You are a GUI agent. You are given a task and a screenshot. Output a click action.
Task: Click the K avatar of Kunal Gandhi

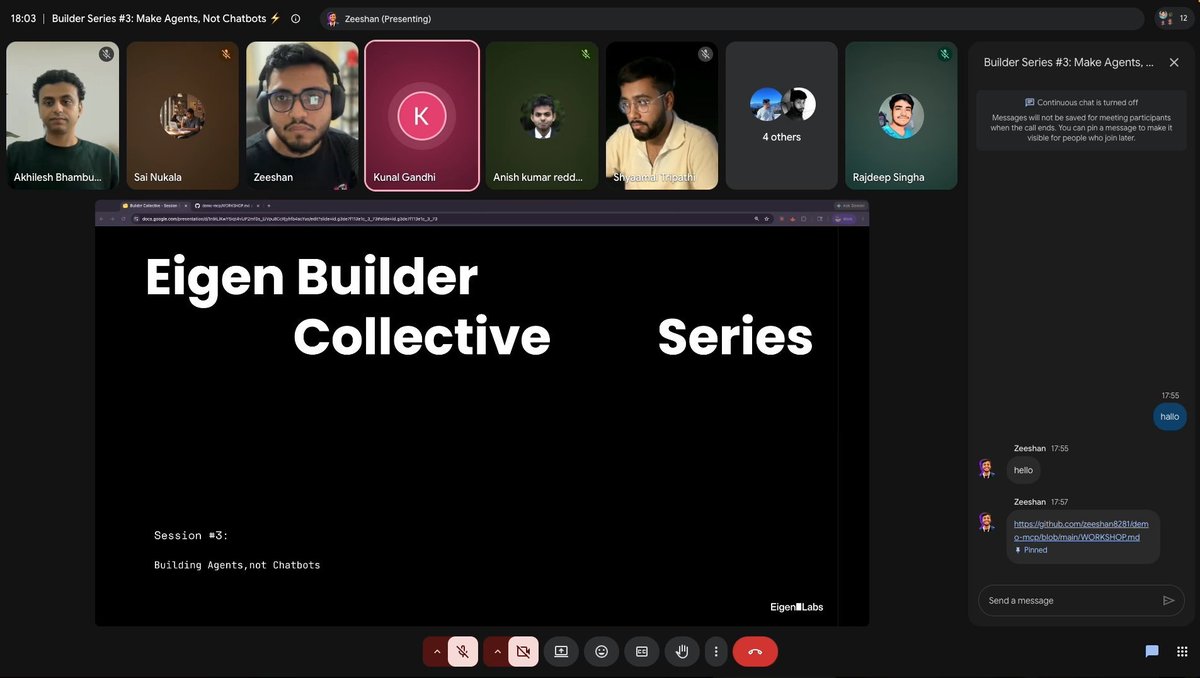point(421,116)
